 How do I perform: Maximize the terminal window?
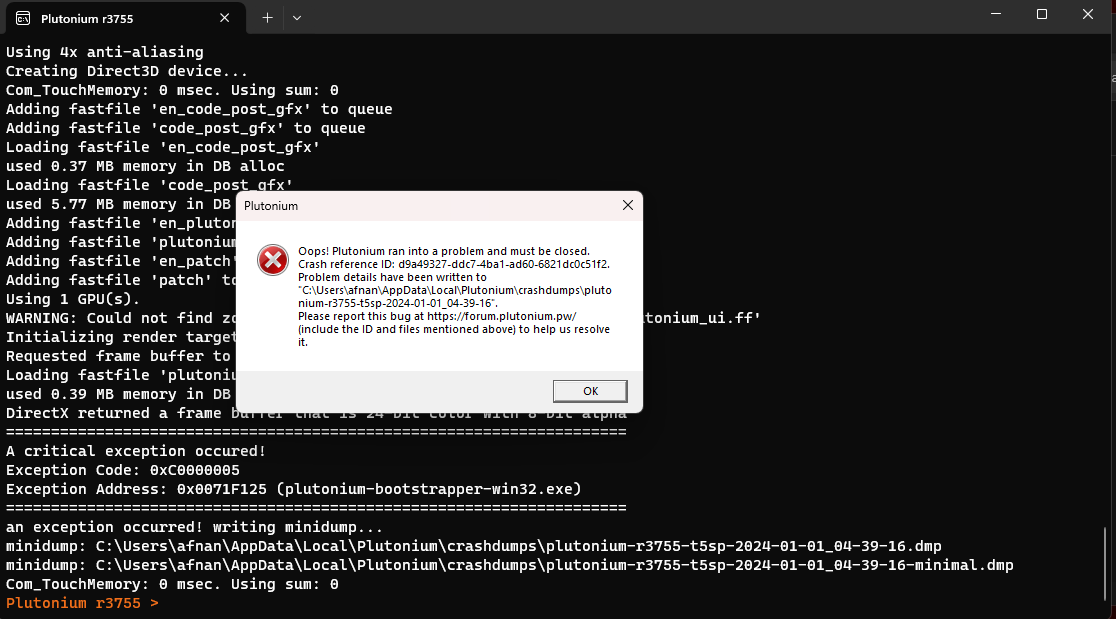[1041, 14]
